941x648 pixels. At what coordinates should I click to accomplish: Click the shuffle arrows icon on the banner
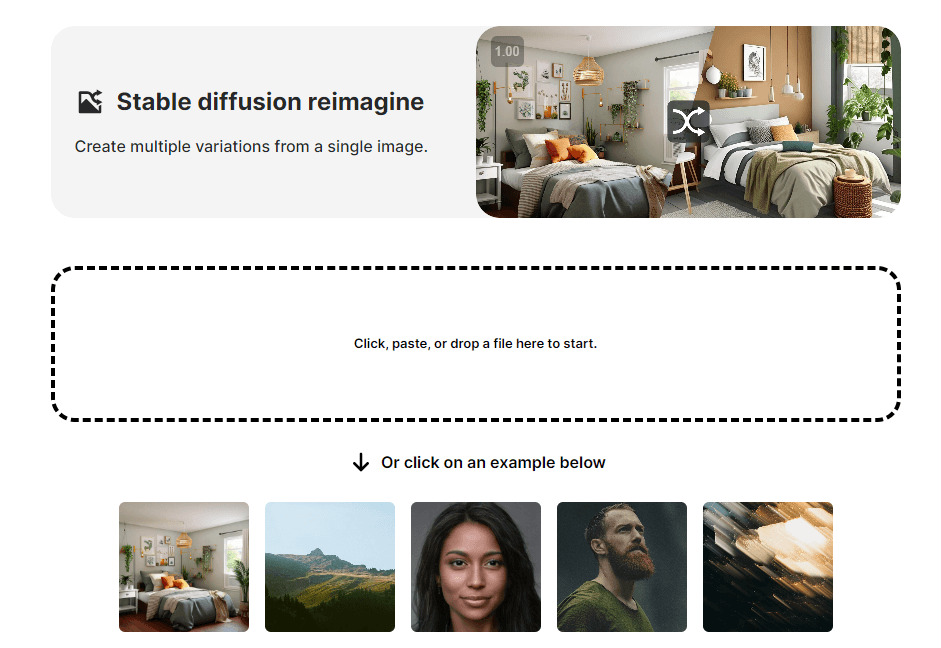pos(688,122)
